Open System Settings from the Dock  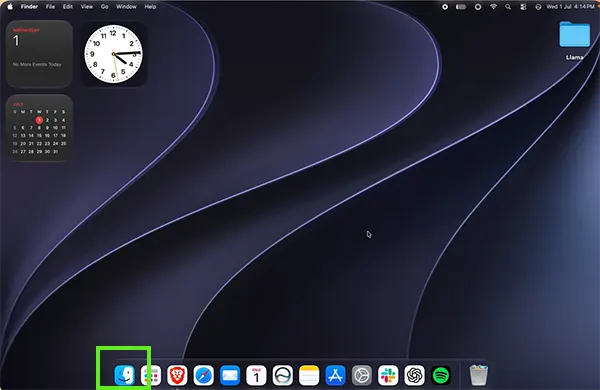[x=362, y=375]
